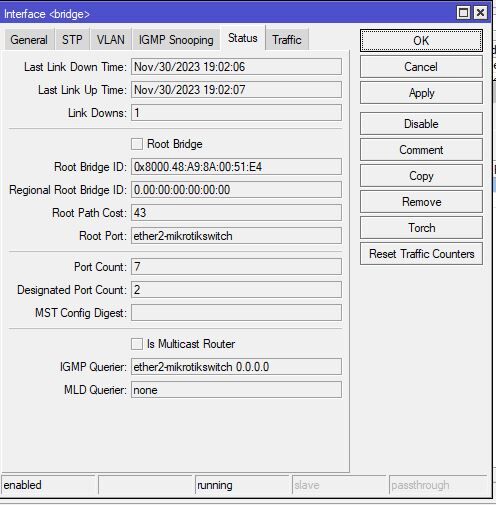Click the greyed 'slave' status entry
Image resolution: width=496 pixels, height=505 pixels.
[339, 485]
